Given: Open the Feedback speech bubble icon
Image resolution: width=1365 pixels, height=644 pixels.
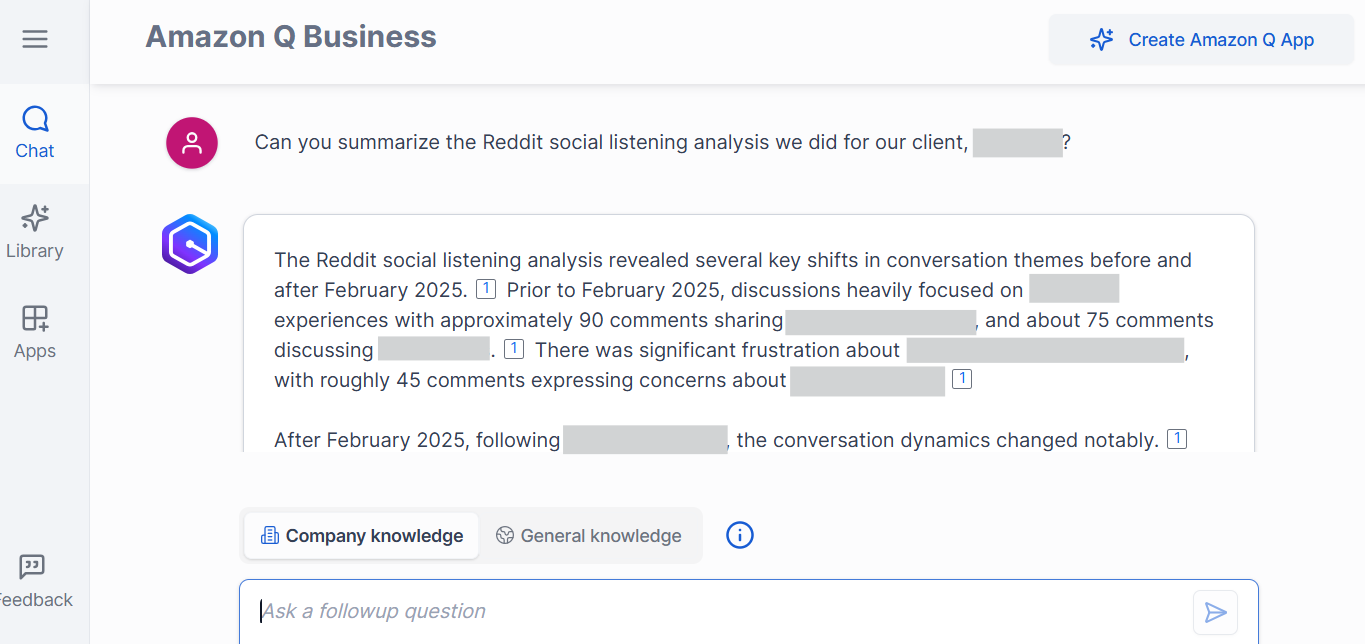Looking at the screenshot, I should pos(32,567).
